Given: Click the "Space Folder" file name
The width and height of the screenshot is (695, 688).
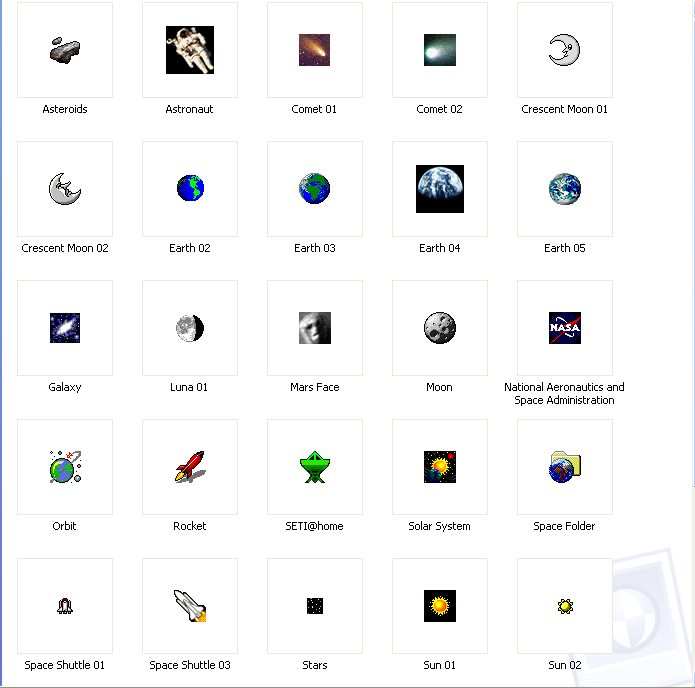Looking at the screenshot, I should pos(564,526).
